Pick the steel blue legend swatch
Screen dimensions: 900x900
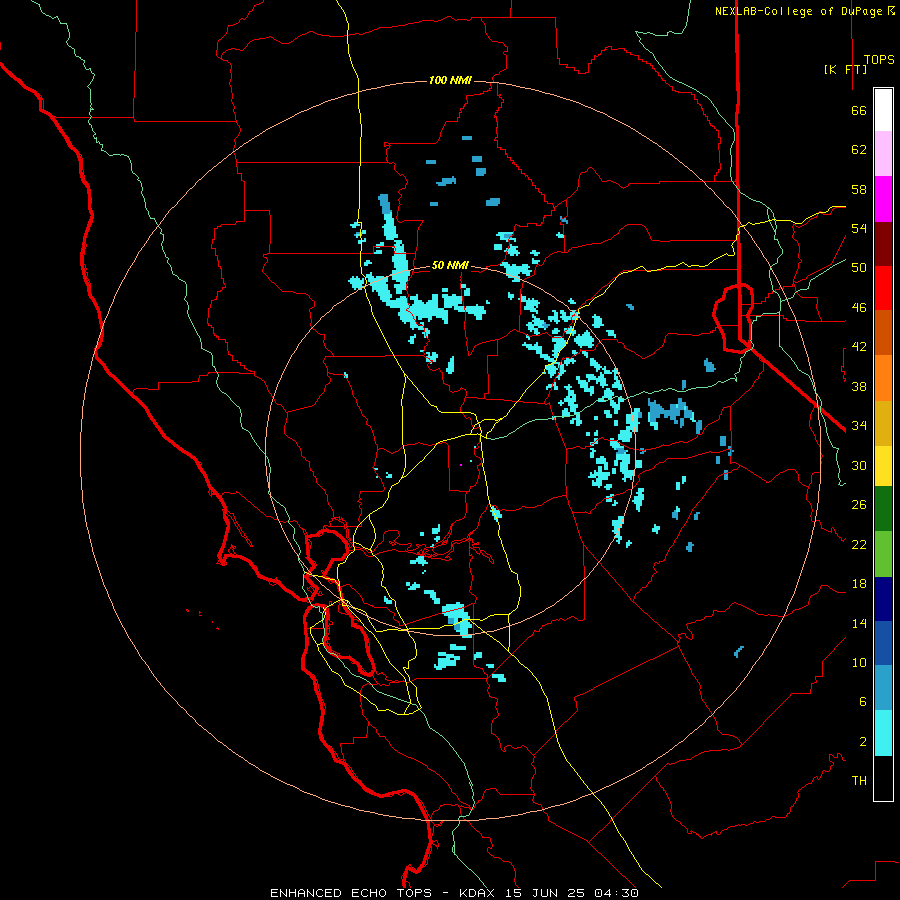click(x=883, y=687)
